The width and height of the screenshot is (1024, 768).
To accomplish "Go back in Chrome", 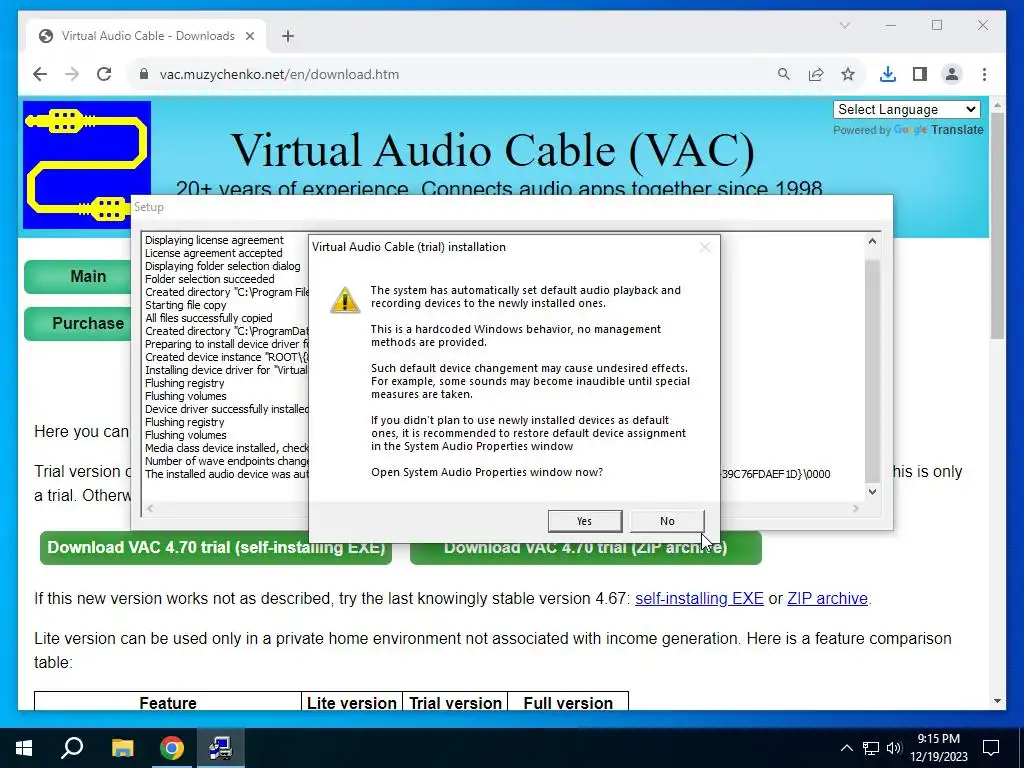I will click(x=40, y=74).
